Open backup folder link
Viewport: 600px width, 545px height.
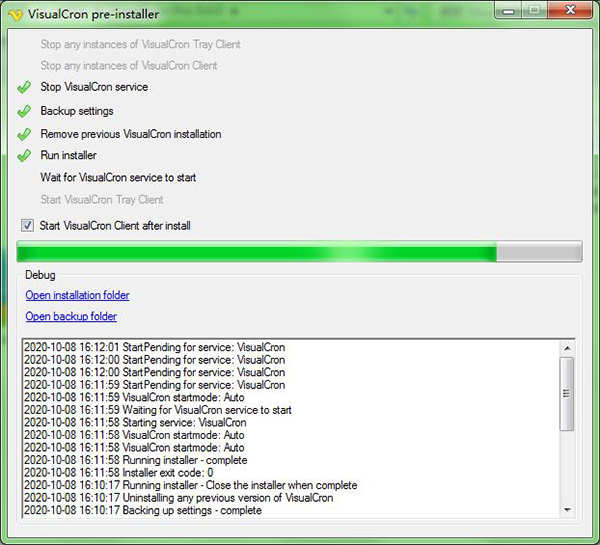click(x=71, y=316)
